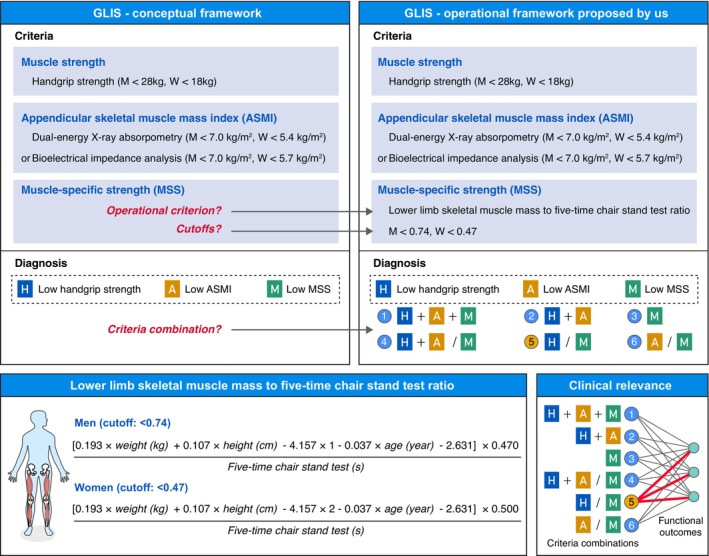Screen dimensions: 709x556
Task: Click the "Criteria" heading in conceptual framework
Action: pos(34,36)
